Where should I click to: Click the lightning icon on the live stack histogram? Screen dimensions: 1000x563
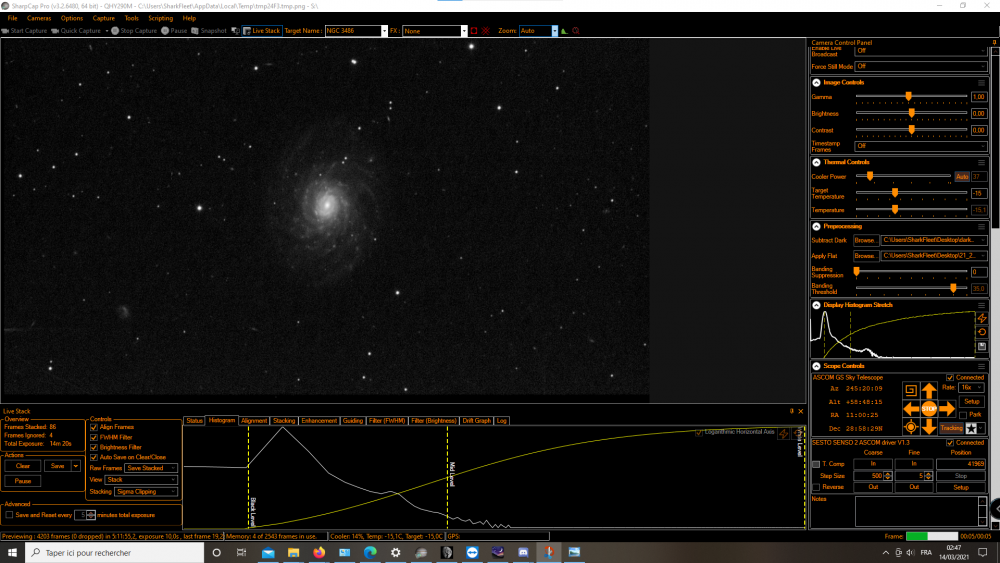tap(783, 434)
